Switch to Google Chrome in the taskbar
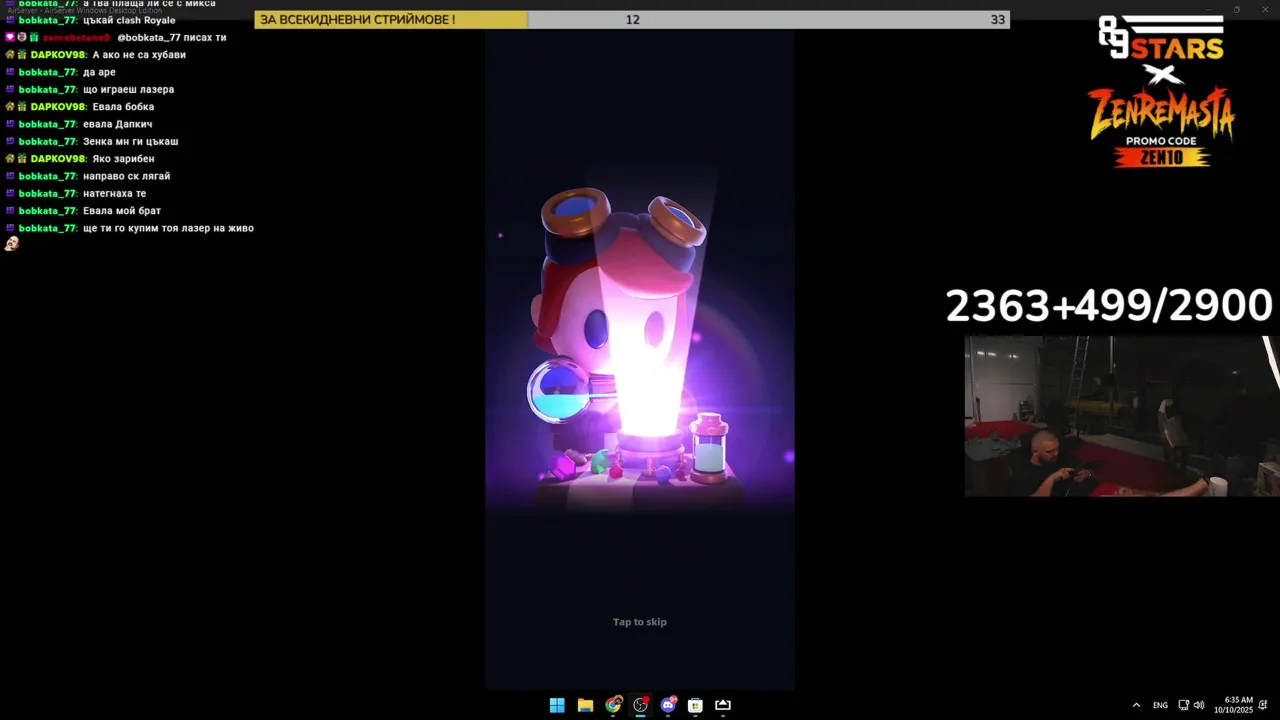Screen dimensions: 1280x720 (x=613, y=705)
